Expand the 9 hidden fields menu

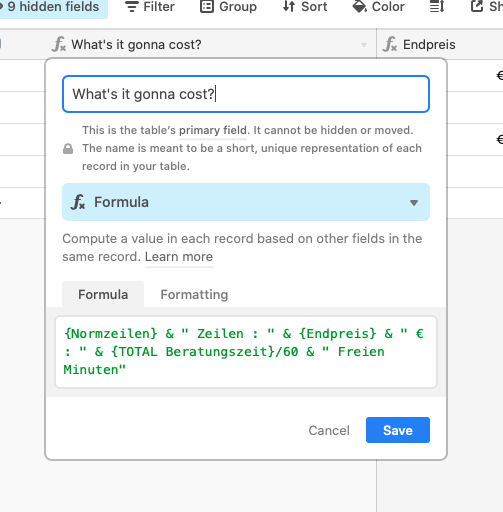(x=52, y=7)
